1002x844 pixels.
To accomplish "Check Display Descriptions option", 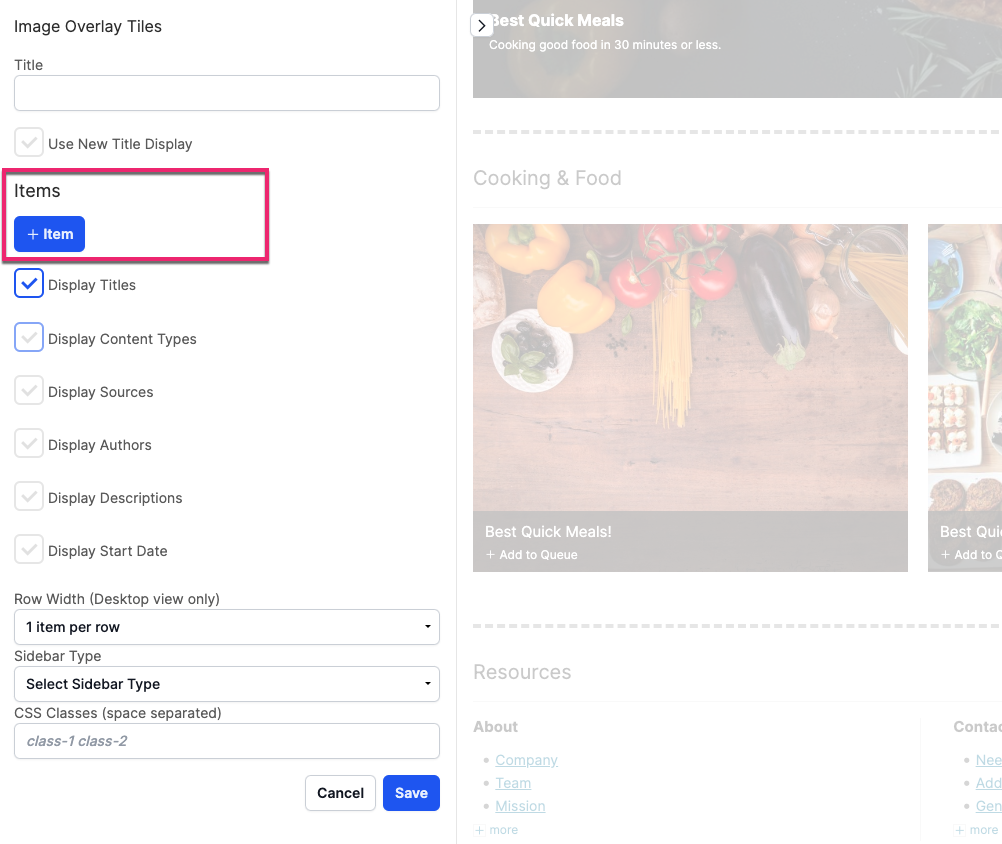I will (29, 496).
